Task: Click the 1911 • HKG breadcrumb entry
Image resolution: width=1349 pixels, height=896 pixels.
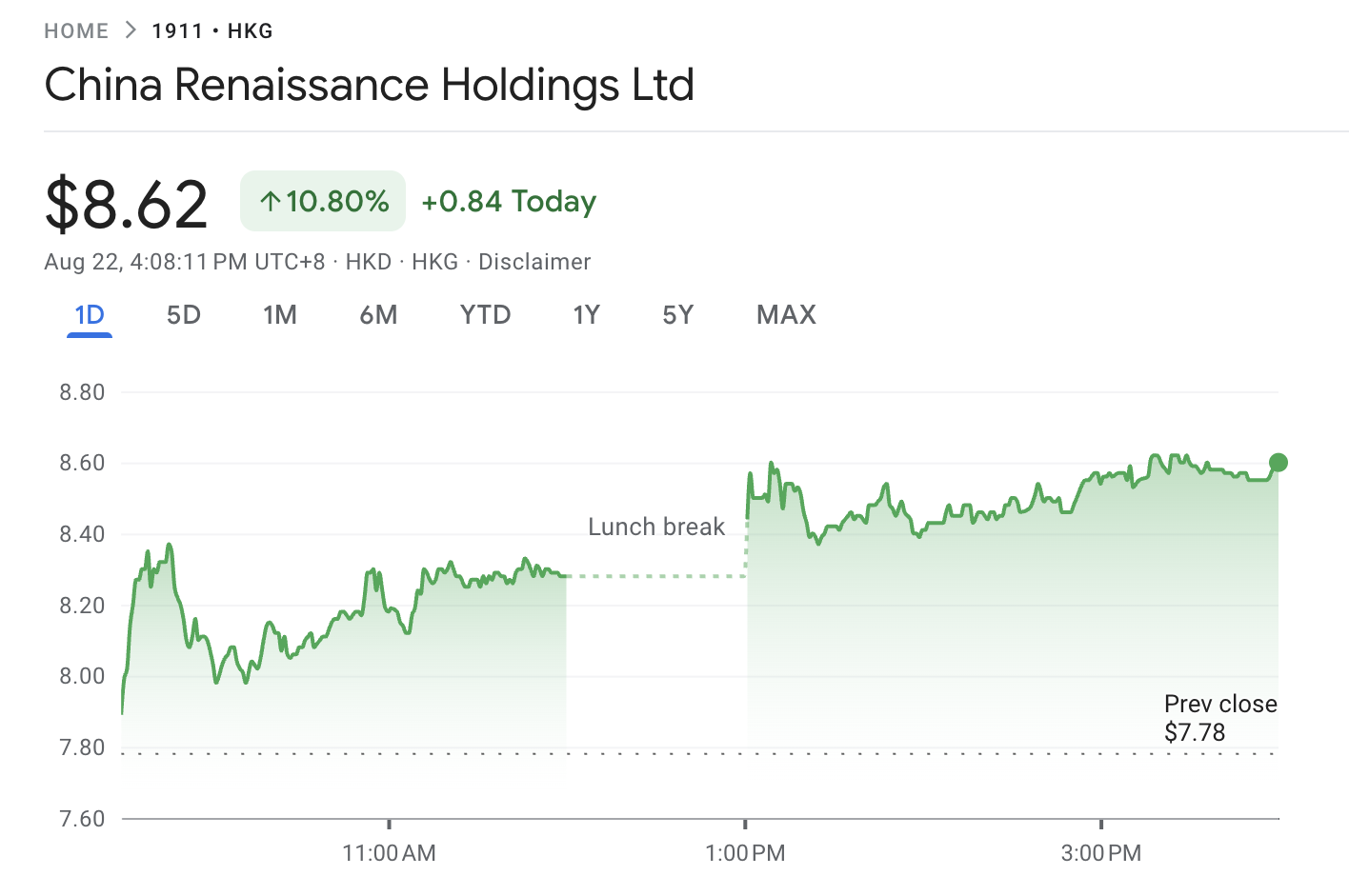Action: [x=211, y=30]
